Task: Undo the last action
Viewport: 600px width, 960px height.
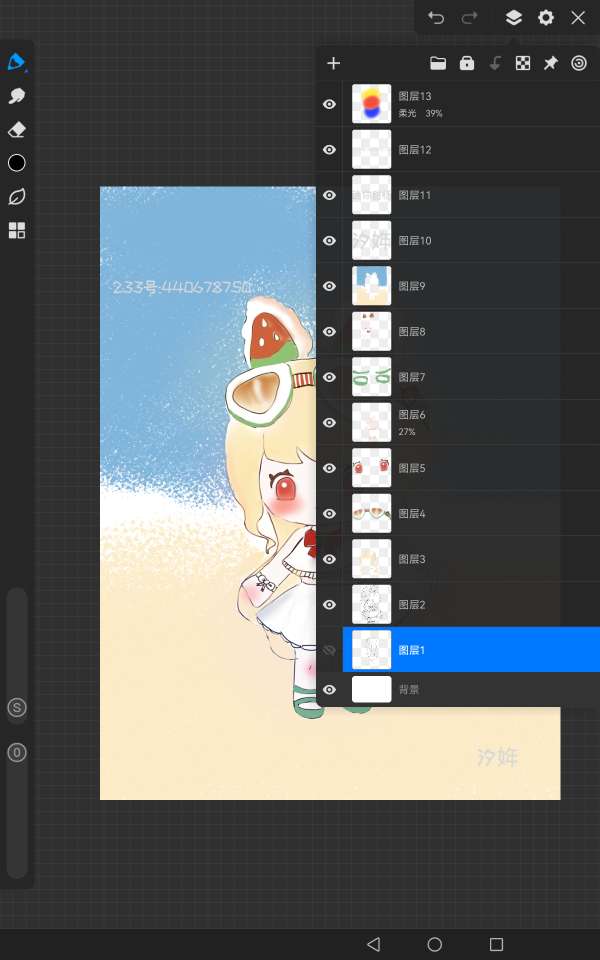Action: coord(436,18)
